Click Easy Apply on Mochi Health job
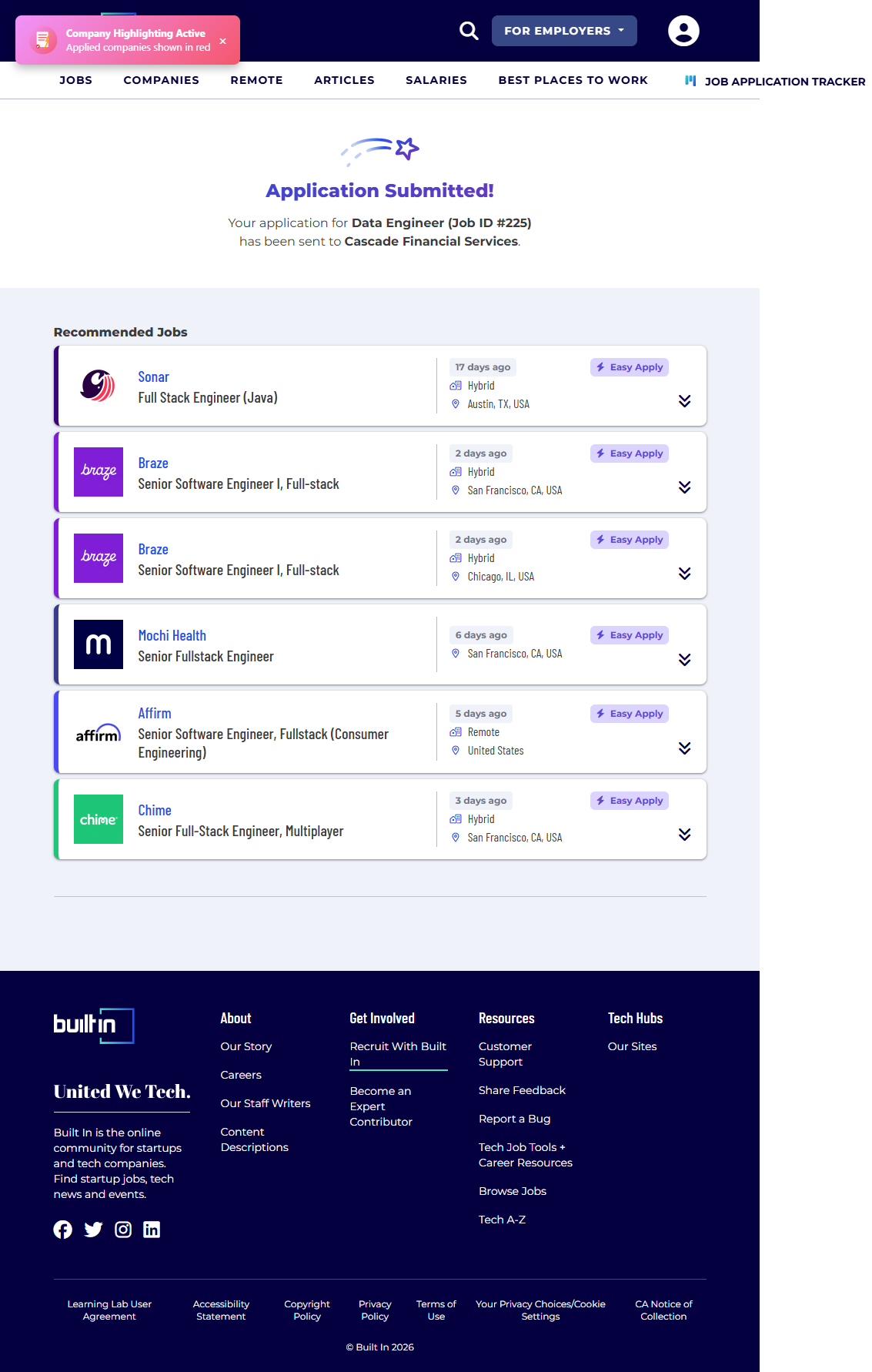Viewport: 872px width, 1372px height. click(x=629, y=635)
